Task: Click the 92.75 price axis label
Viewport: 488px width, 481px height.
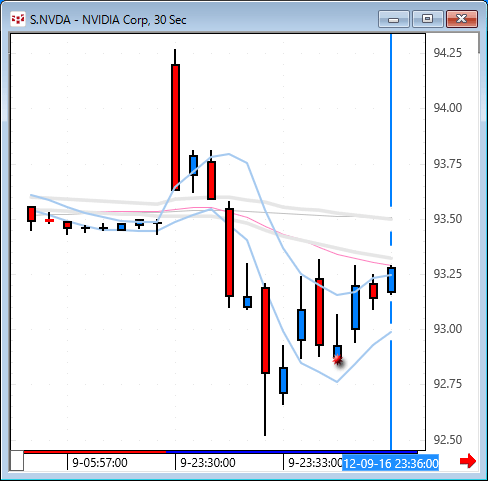Action: click(x=448, y=384)
